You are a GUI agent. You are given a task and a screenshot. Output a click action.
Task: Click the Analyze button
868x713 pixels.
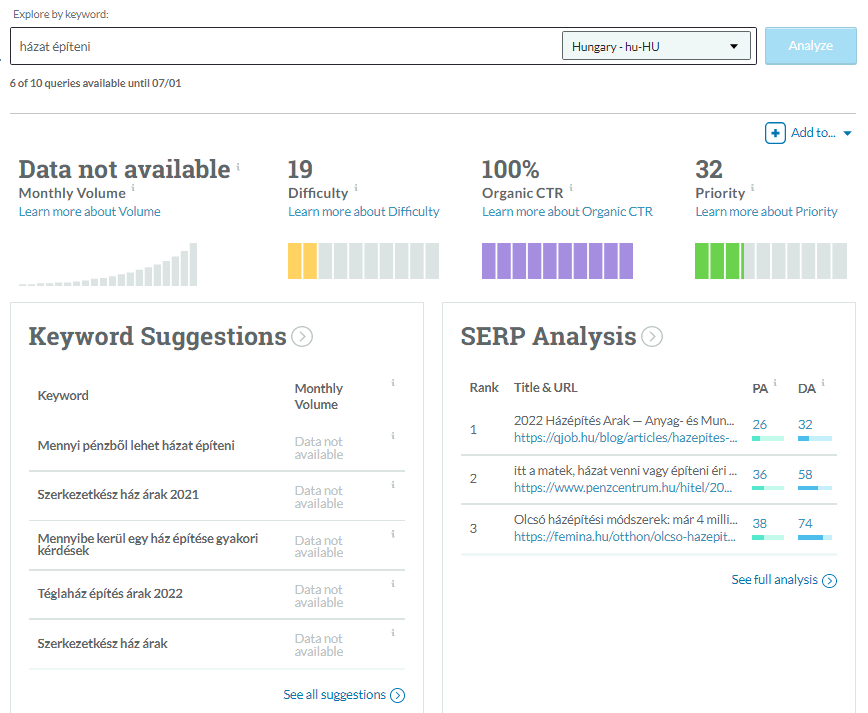point(810,46)
